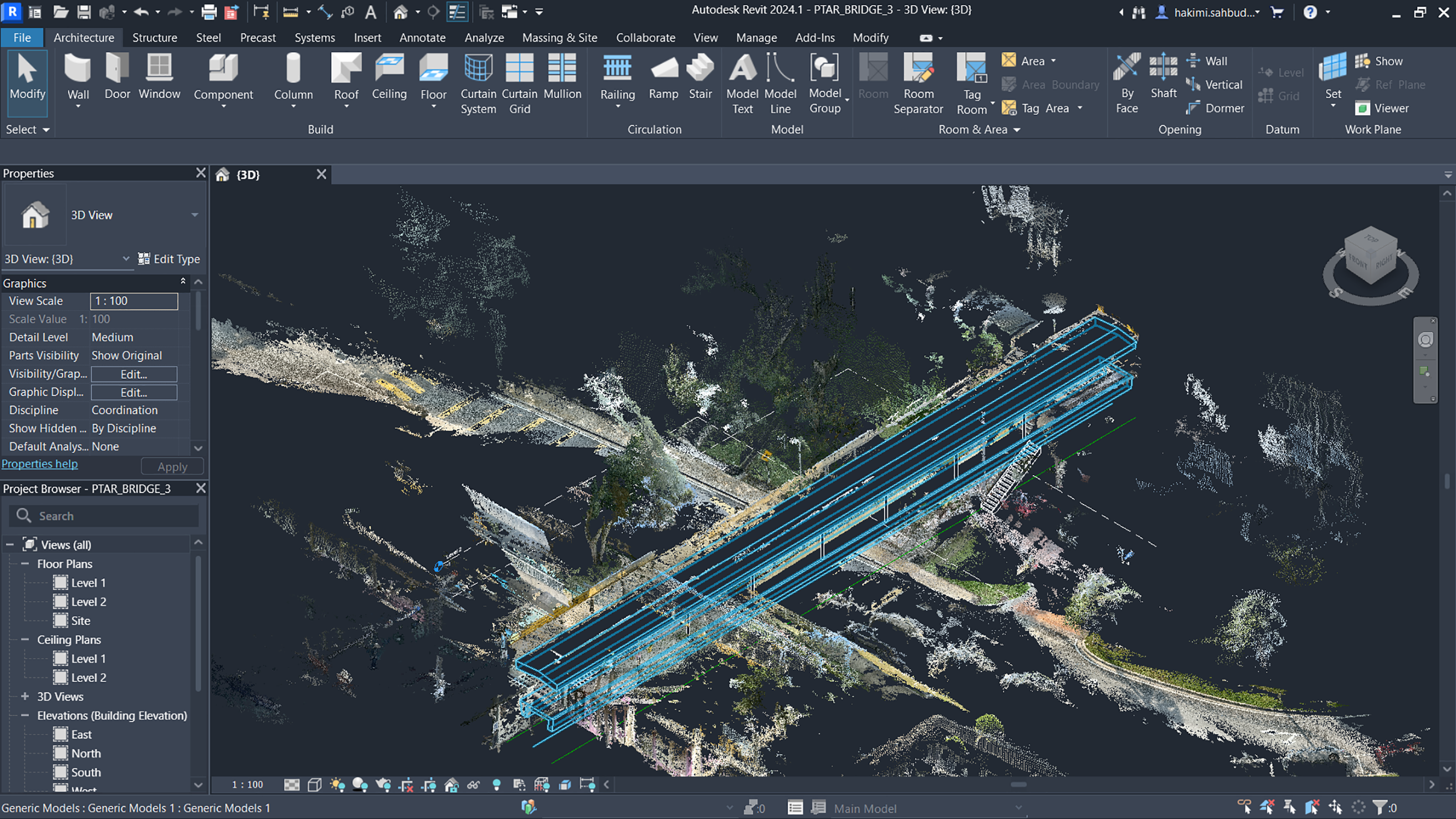The height and width of the screenshot is (819, 1456).
Task: Click the Properties help link
Action: pos(39,464)
